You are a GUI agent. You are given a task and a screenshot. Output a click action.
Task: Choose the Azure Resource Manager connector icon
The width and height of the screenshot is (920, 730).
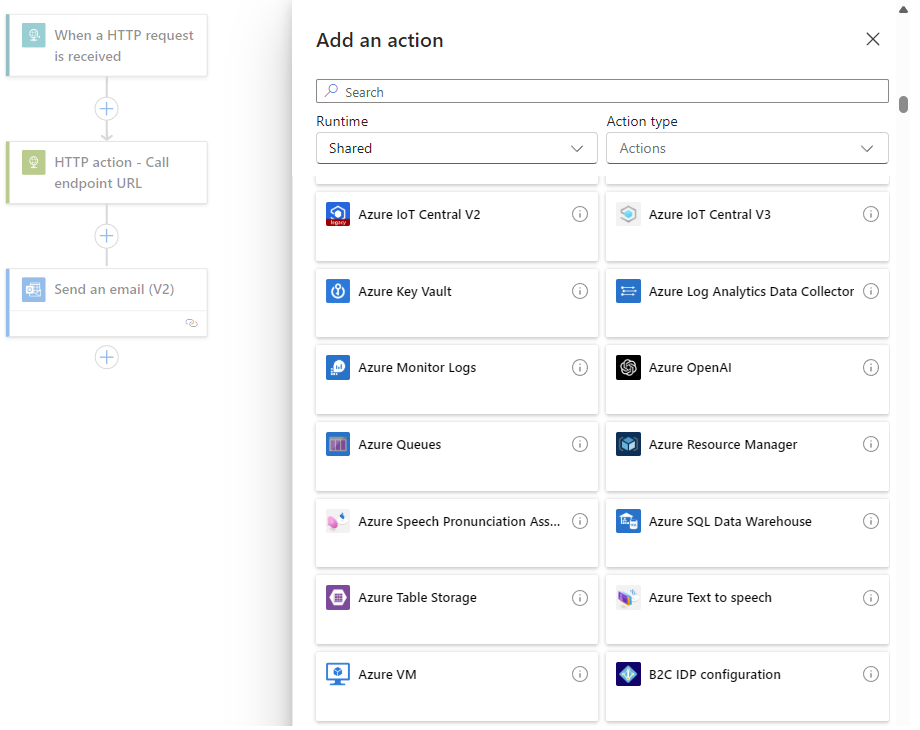[628, 444]
